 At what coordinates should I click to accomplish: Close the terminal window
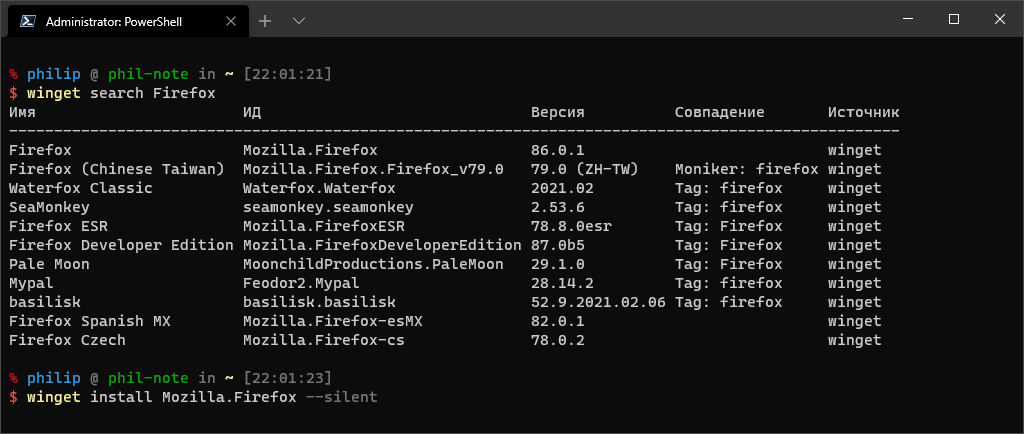pyautogui.click(x=999, y=19)
